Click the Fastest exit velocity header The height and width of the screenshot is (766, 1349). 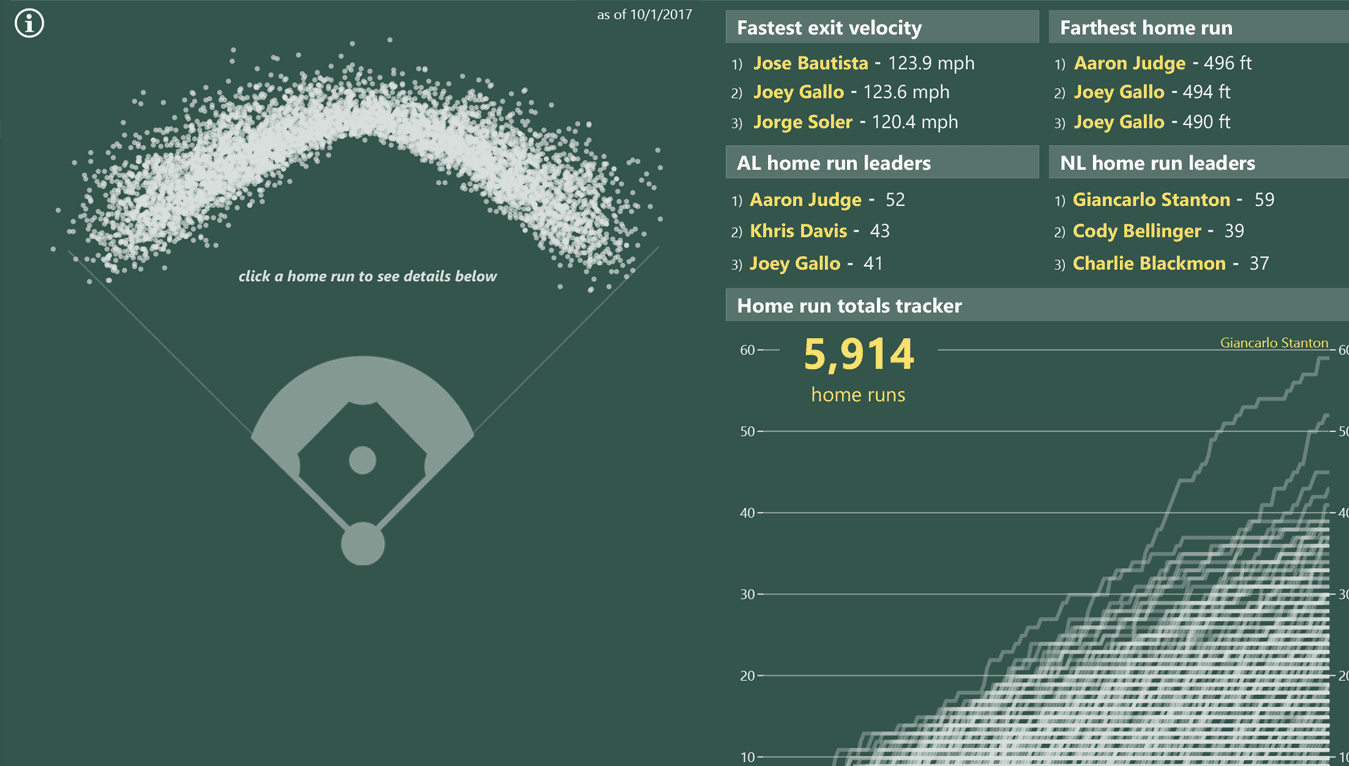pos(829,28)
